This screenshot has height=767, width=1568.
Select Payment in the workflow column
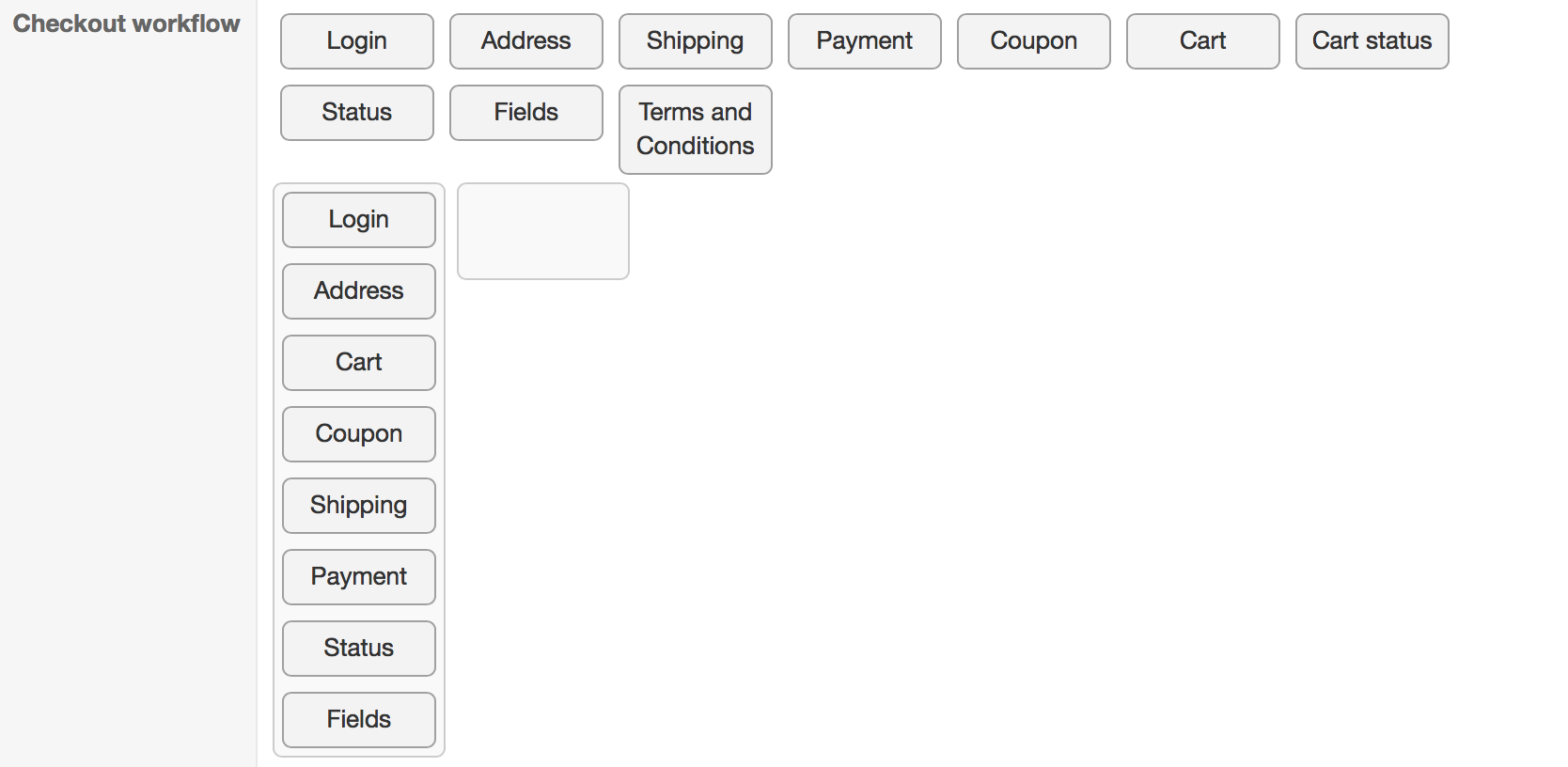click(359, 577)
